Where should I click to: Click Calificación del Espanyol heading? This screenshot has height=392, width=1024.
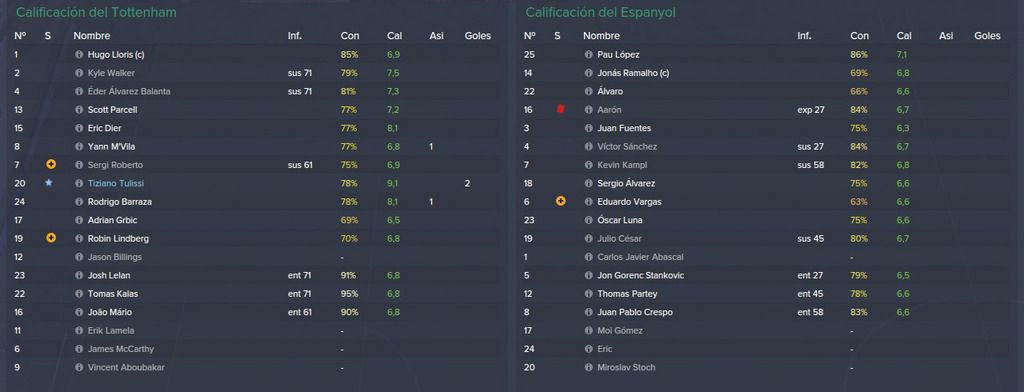pyautogui.click(x=600, y=12)
